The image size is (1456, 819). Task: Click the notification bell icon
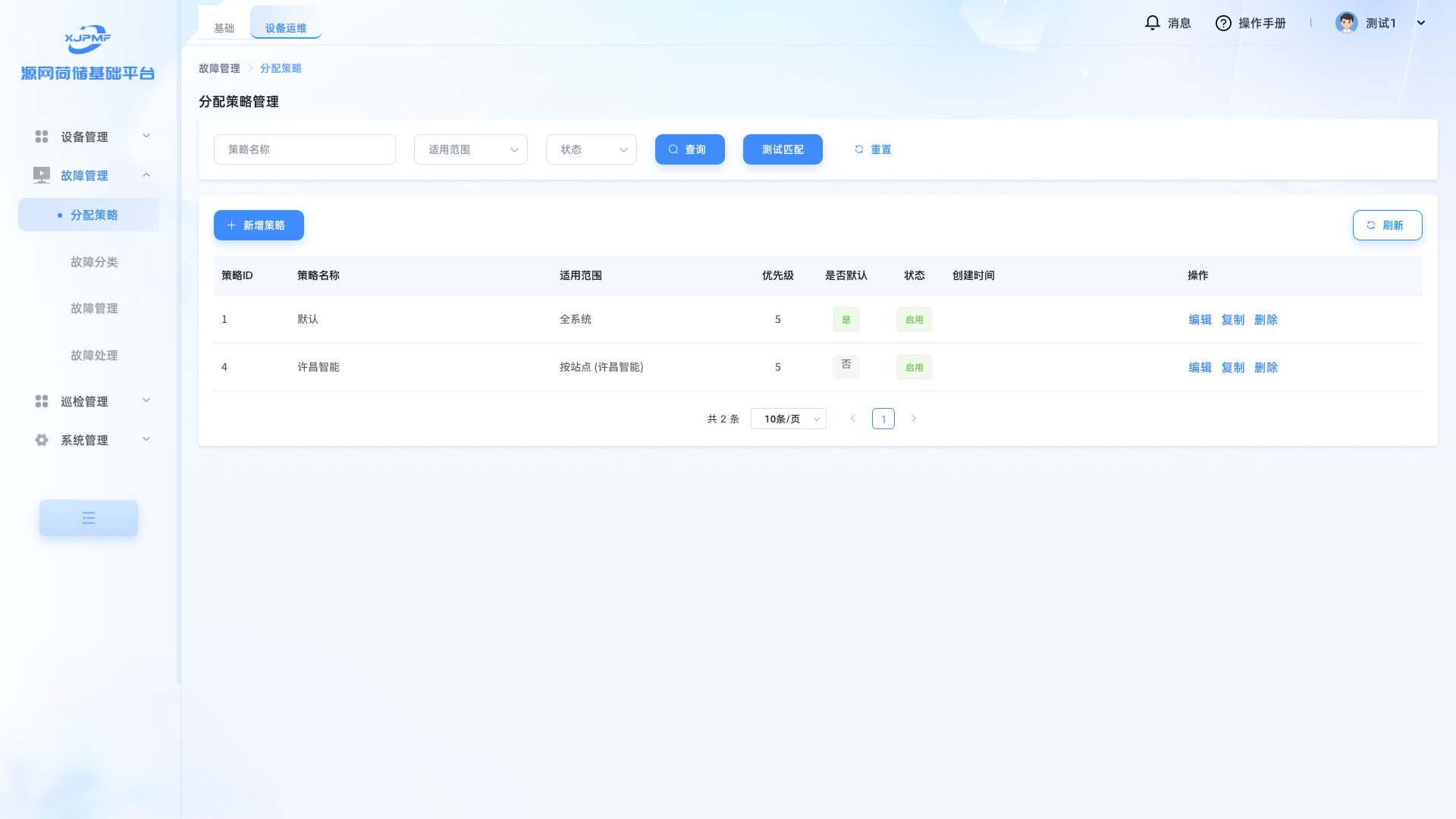click(1152, 23)
